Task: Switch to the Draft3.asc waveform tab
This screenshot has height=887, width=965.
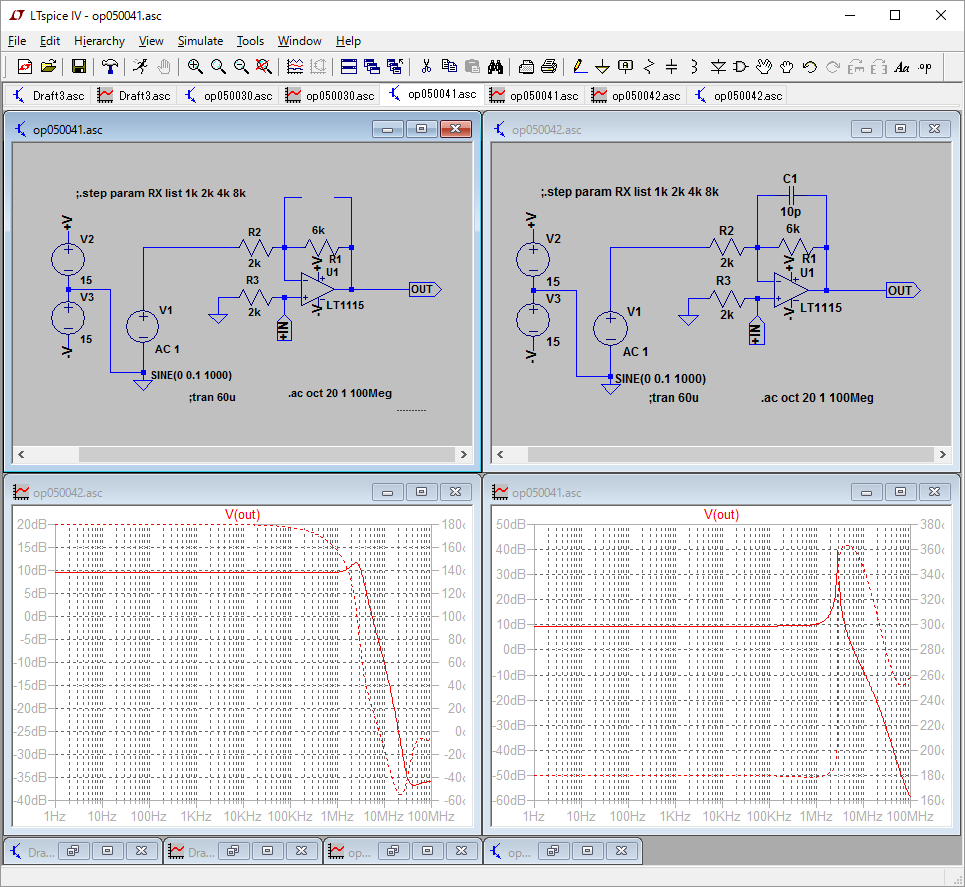Action: [135, 95]
